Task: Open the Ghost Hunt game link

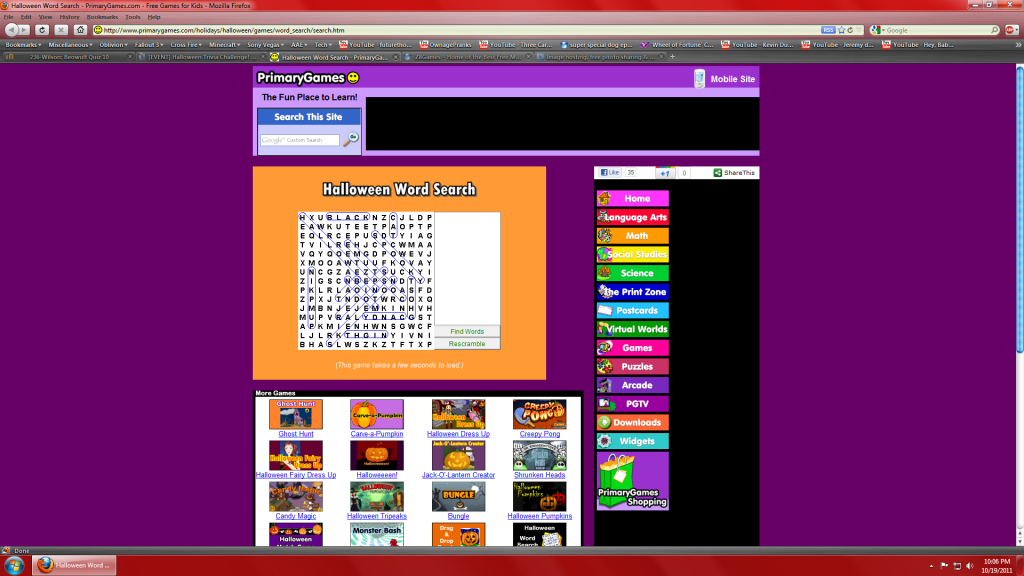Action: (x=296, y=434)
